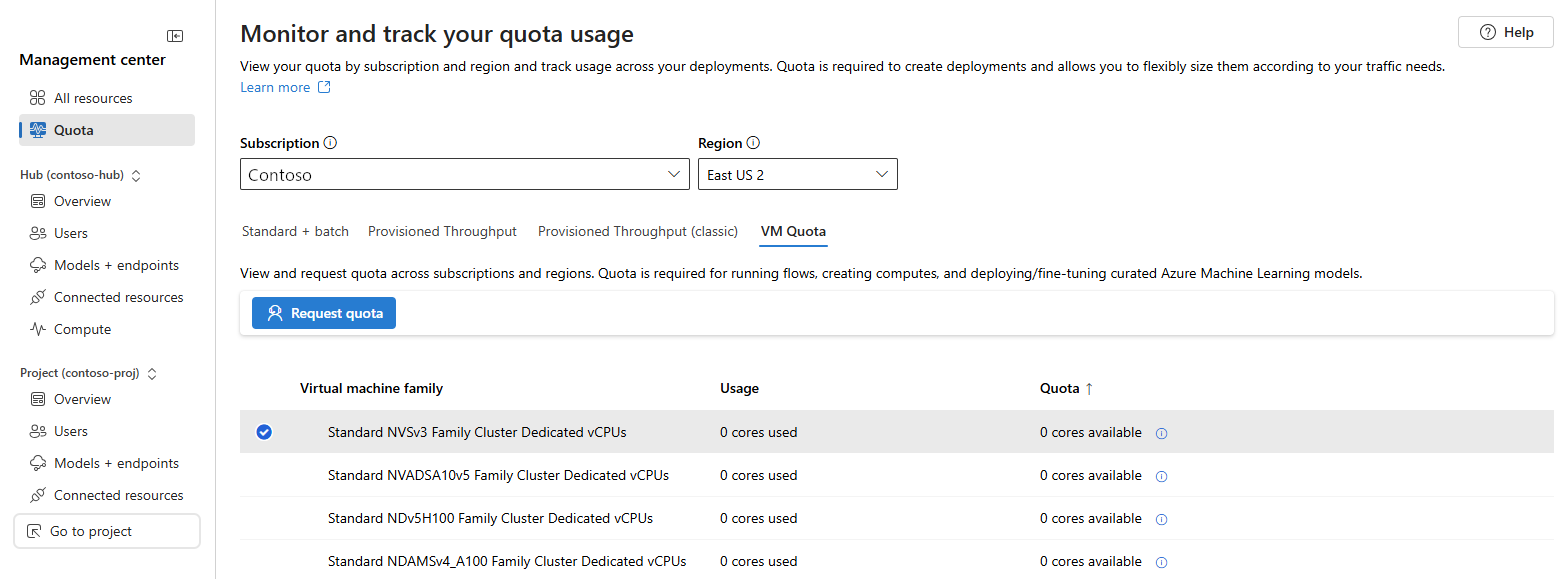
Task: Switch to the Provisioned Throughput tab
Action: coord(442,231)
